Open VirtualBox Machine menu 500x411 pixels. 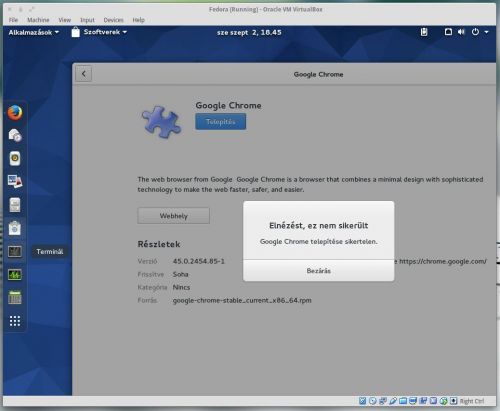(38, 20)
